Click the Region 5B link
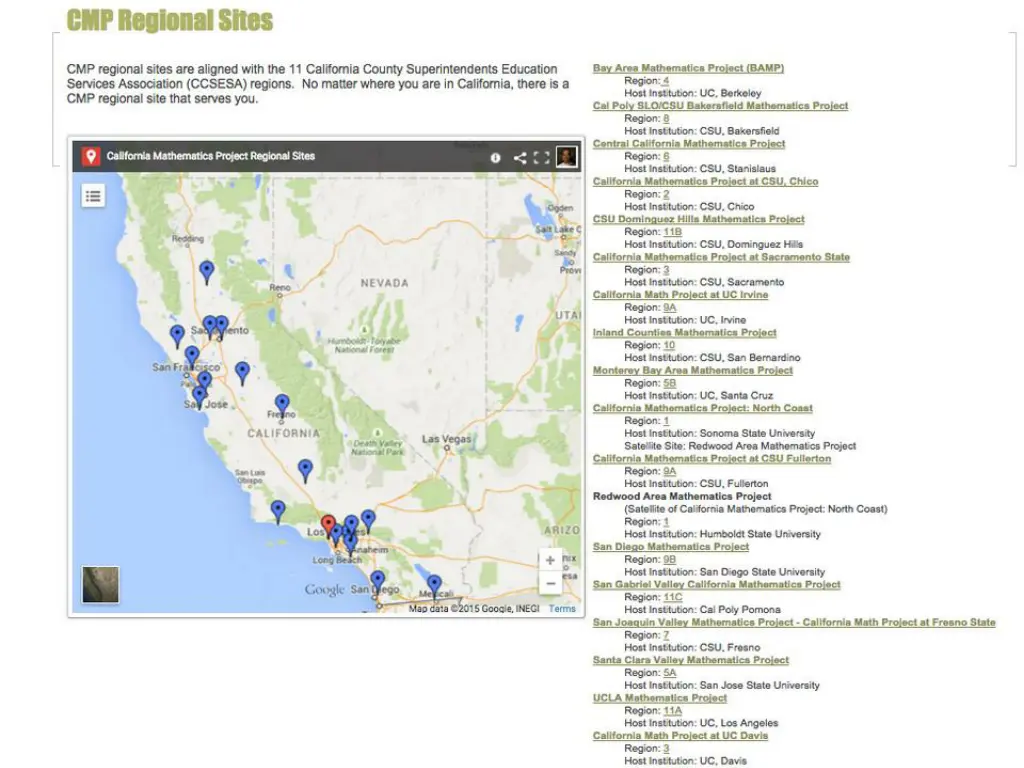 click(x=669, y=384)
